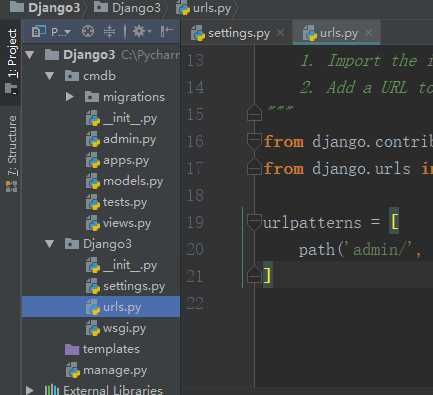This screenshot has width=433, height=395.
Task: Expand the migrations folder
Action: pos(70,97)
